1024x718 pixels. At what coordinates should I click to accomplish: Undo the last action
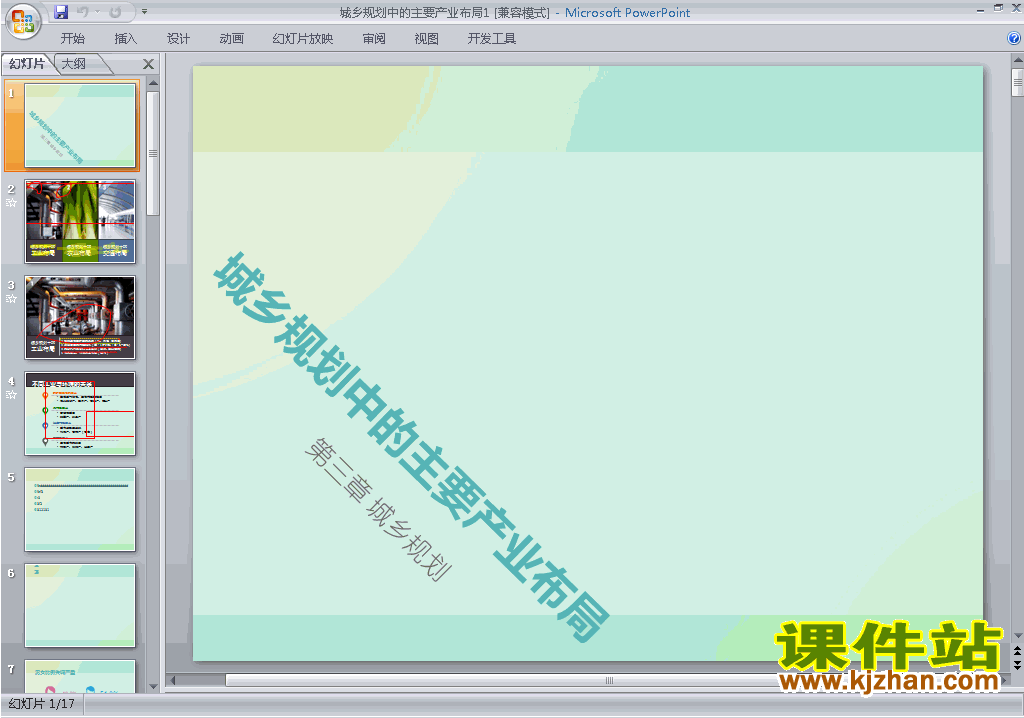pos(82,12)
